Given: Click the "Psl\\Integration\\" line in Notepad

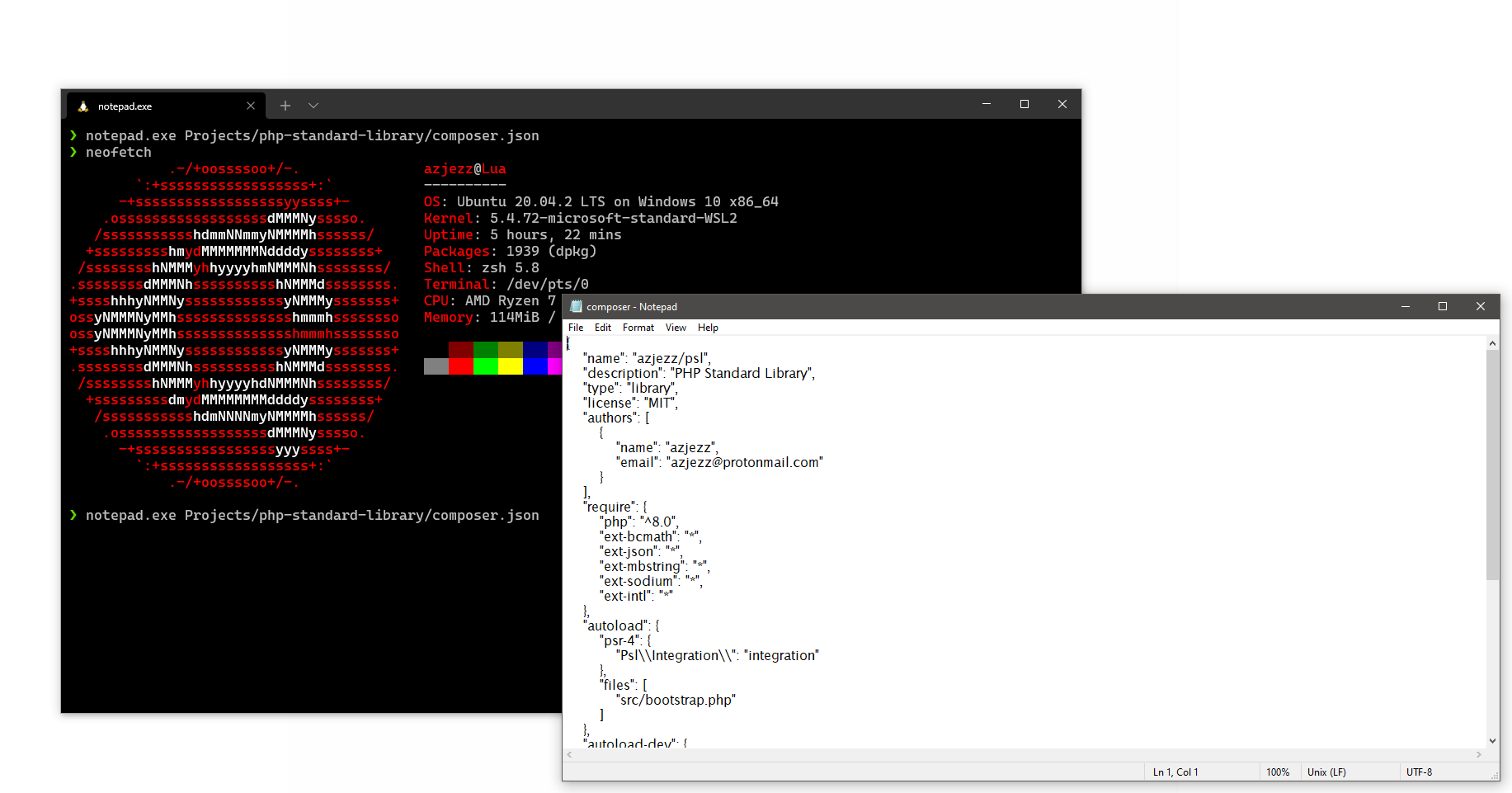Looking at the screenshot, I should (x=718, y=655).
